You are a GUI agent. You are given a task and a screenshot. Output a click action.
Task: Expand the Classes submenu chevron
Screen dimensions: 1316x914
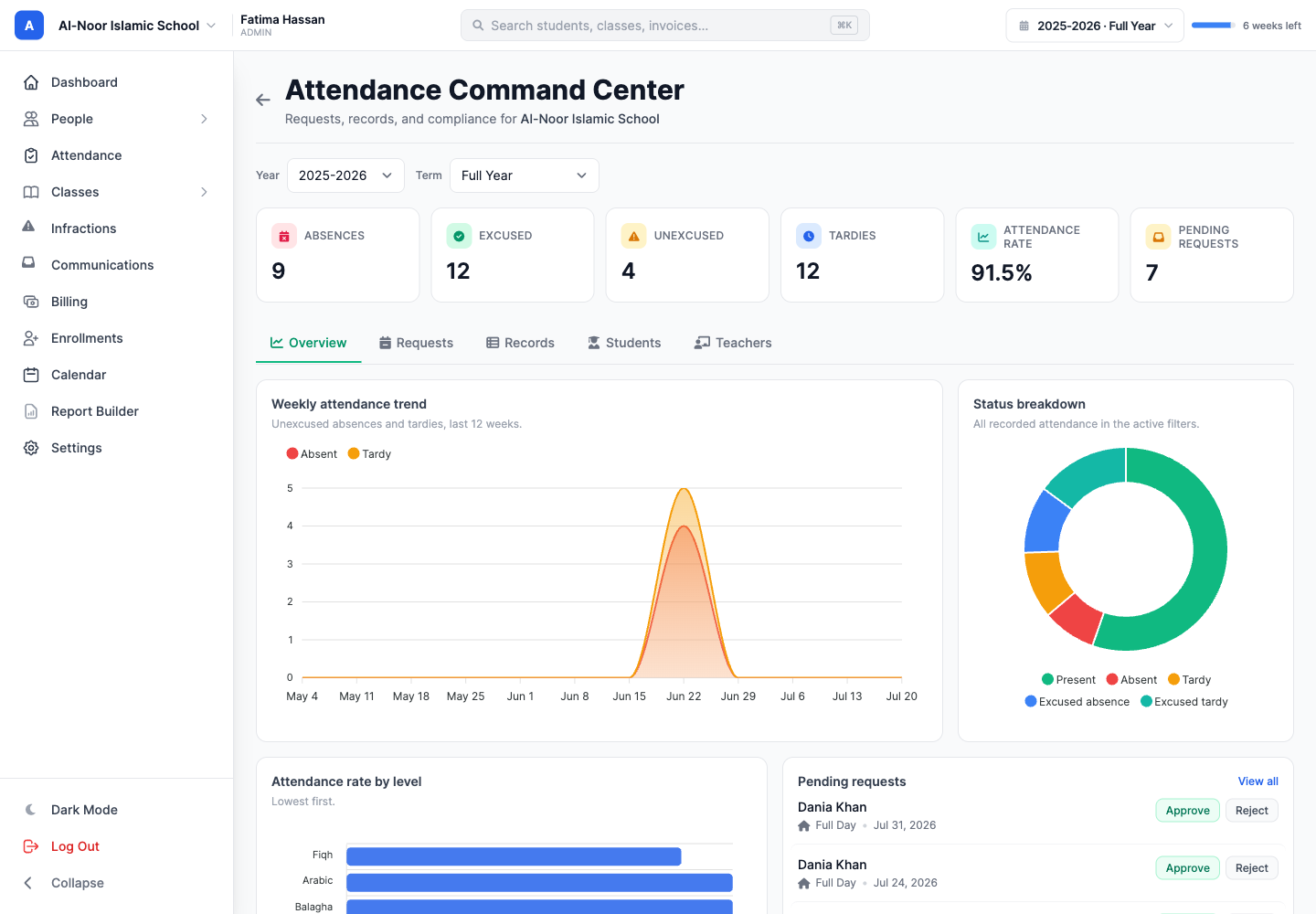(x=204, y=192)
